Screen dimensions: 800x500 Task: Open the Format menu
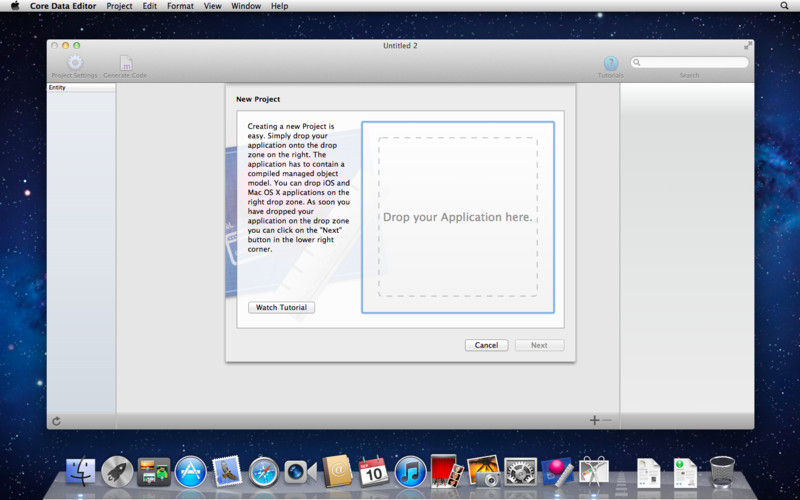coord(181,6)
